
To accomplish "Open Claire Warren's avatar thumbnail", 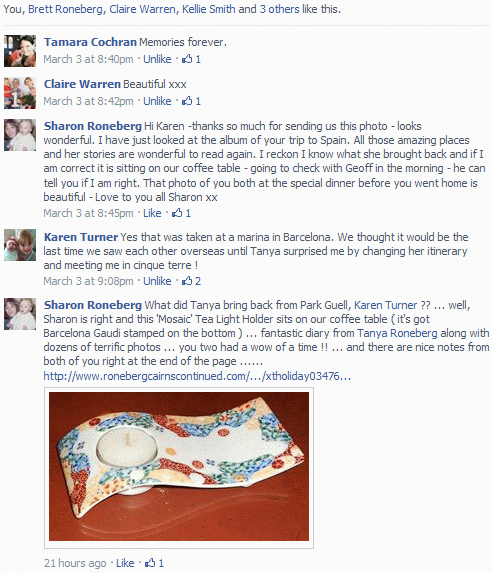I will coord(20,93).
